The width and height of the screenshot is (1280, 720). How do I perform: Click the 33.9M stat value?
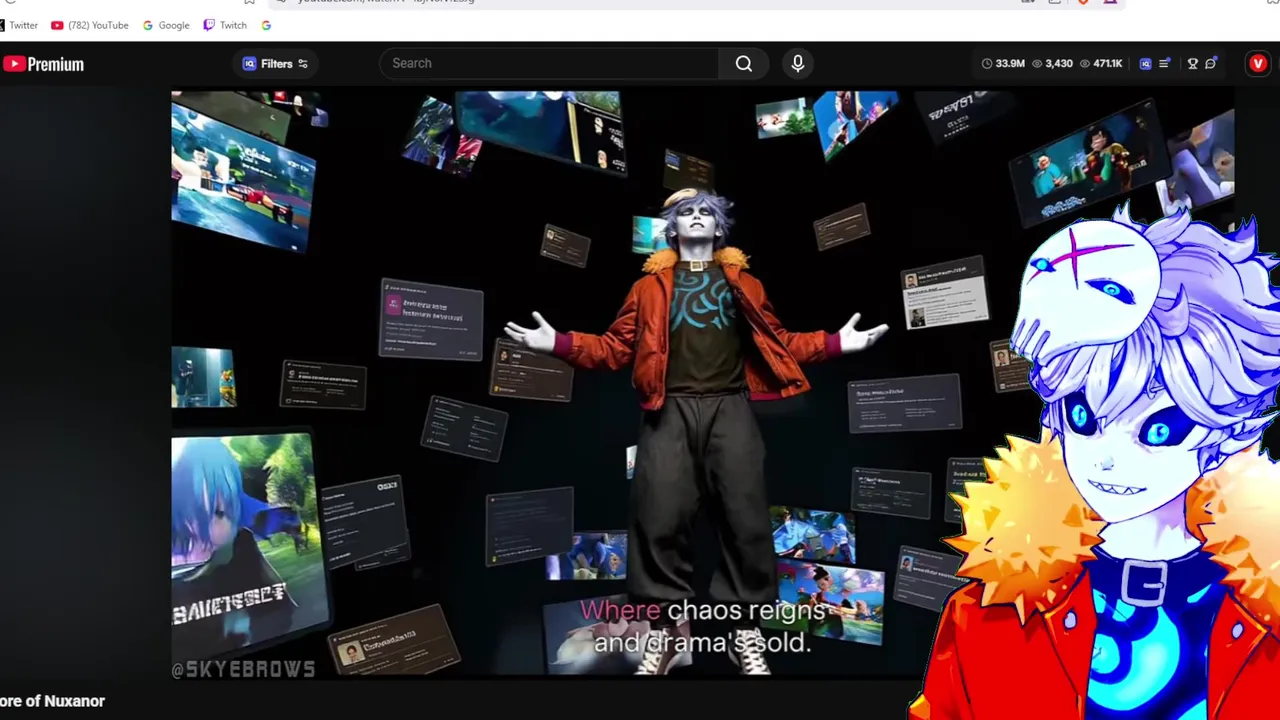pos(1010,64)
